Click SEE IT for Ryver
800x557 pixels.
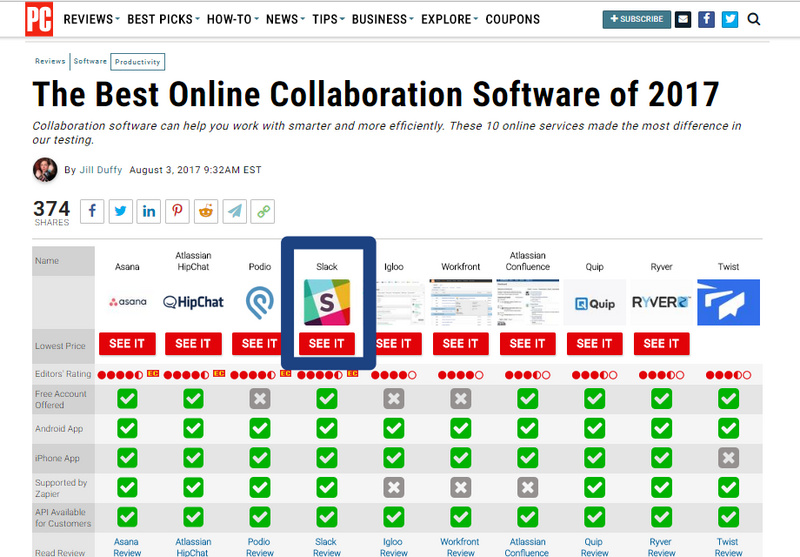pos(661,344)
